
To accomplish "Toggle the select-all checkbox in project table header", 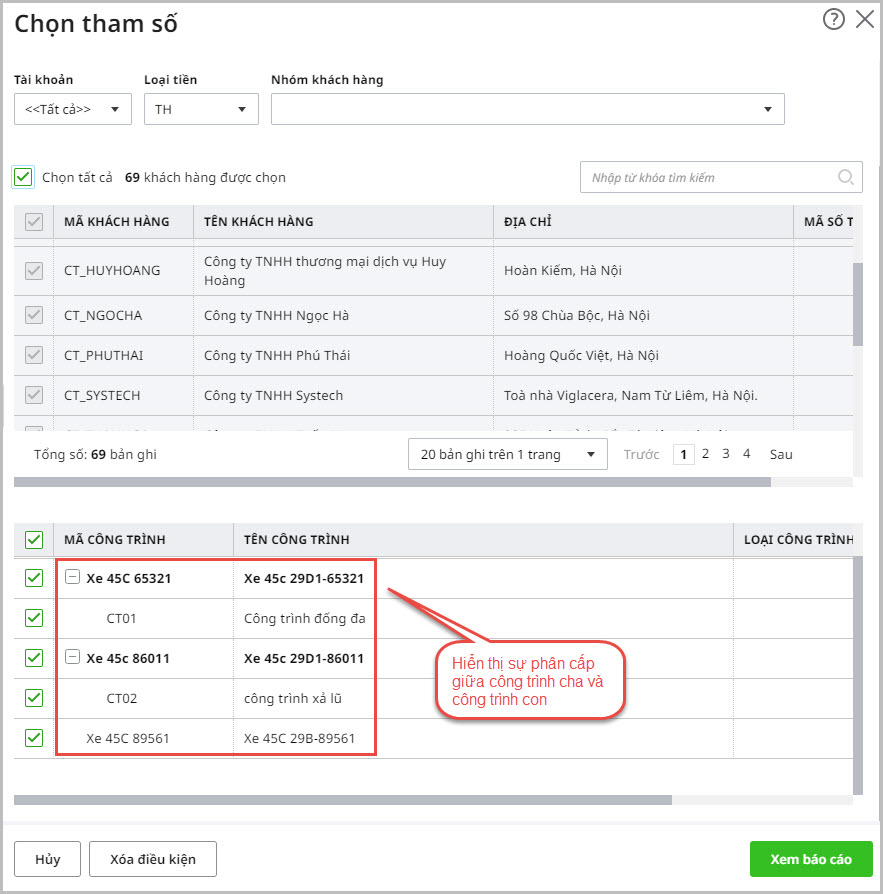I will [x=34, y=540].
